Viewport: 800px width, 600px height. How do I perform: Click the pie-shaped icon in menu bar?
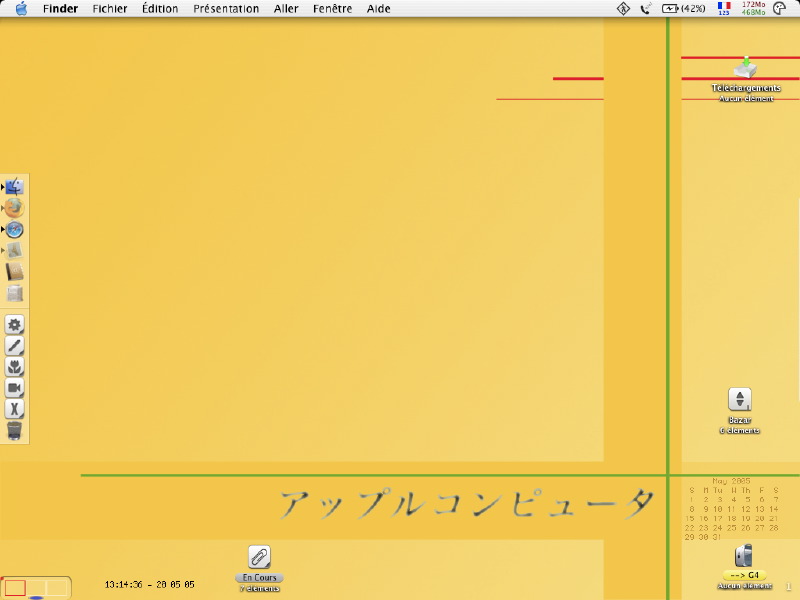(780, 9)
